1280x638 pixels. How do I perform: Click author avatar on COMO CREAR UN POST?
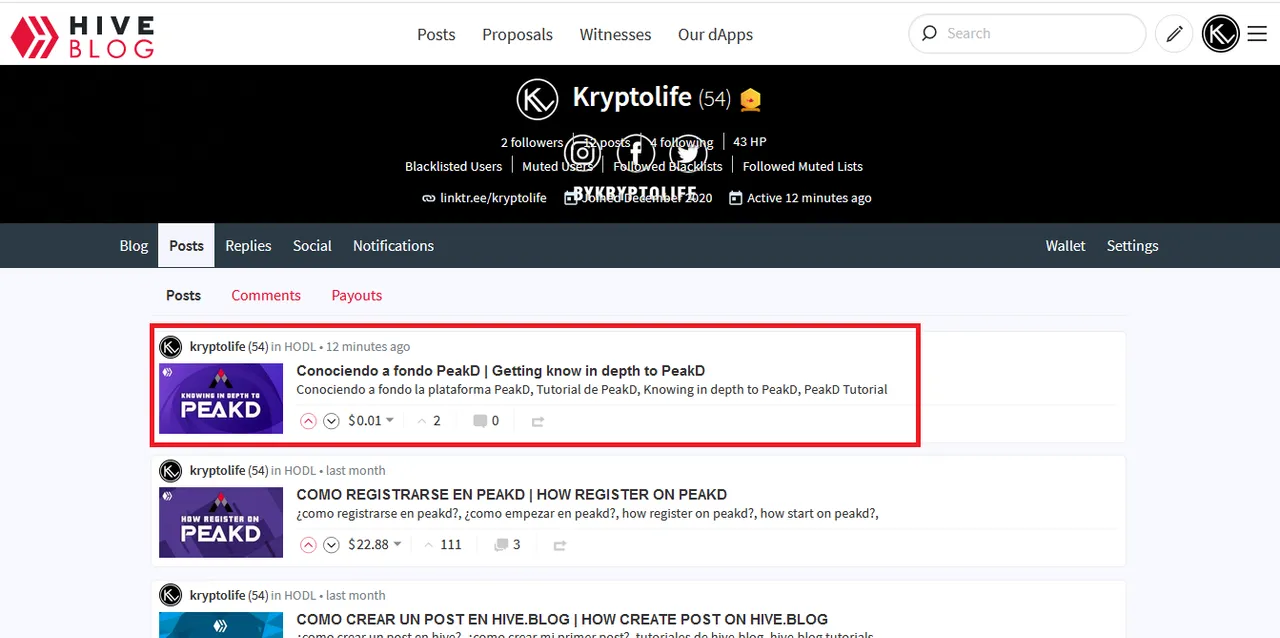171,596
